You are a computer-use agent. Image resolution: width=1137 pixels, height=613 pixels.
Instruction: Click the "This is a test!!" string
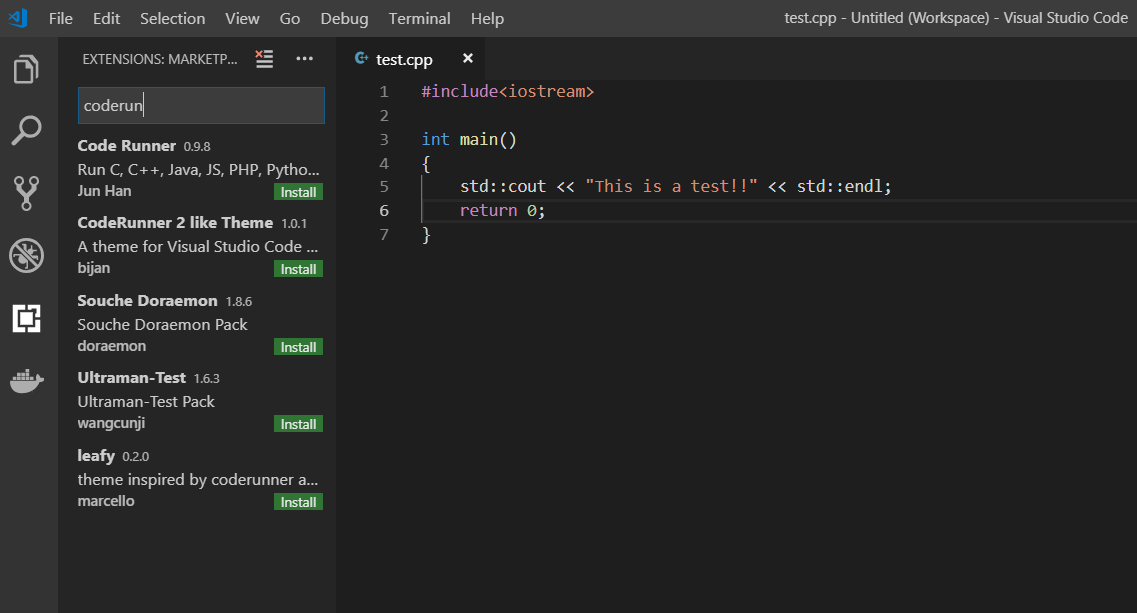tap(671, 186)
